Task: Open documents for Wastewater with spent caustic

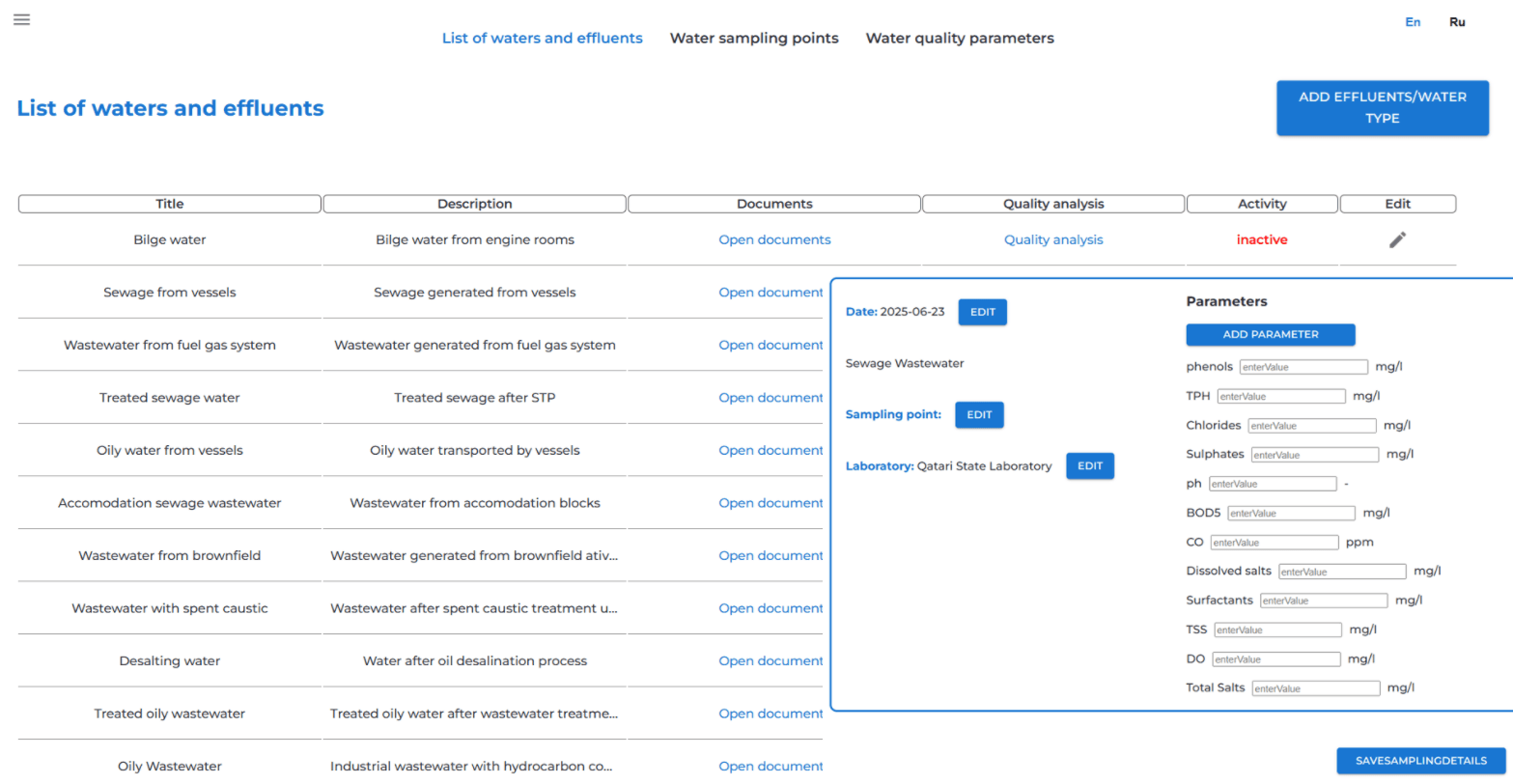Action: tap(771, 608)
